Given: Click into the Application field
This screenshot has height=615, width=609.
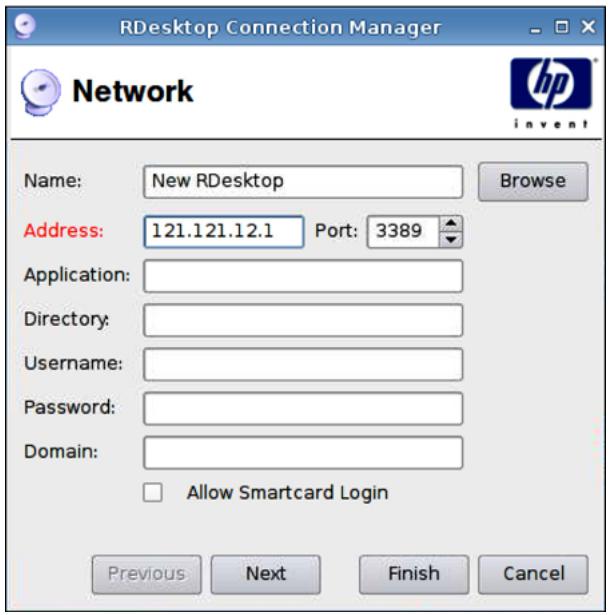Looking at the screenshot, I should tap(303, 276).
